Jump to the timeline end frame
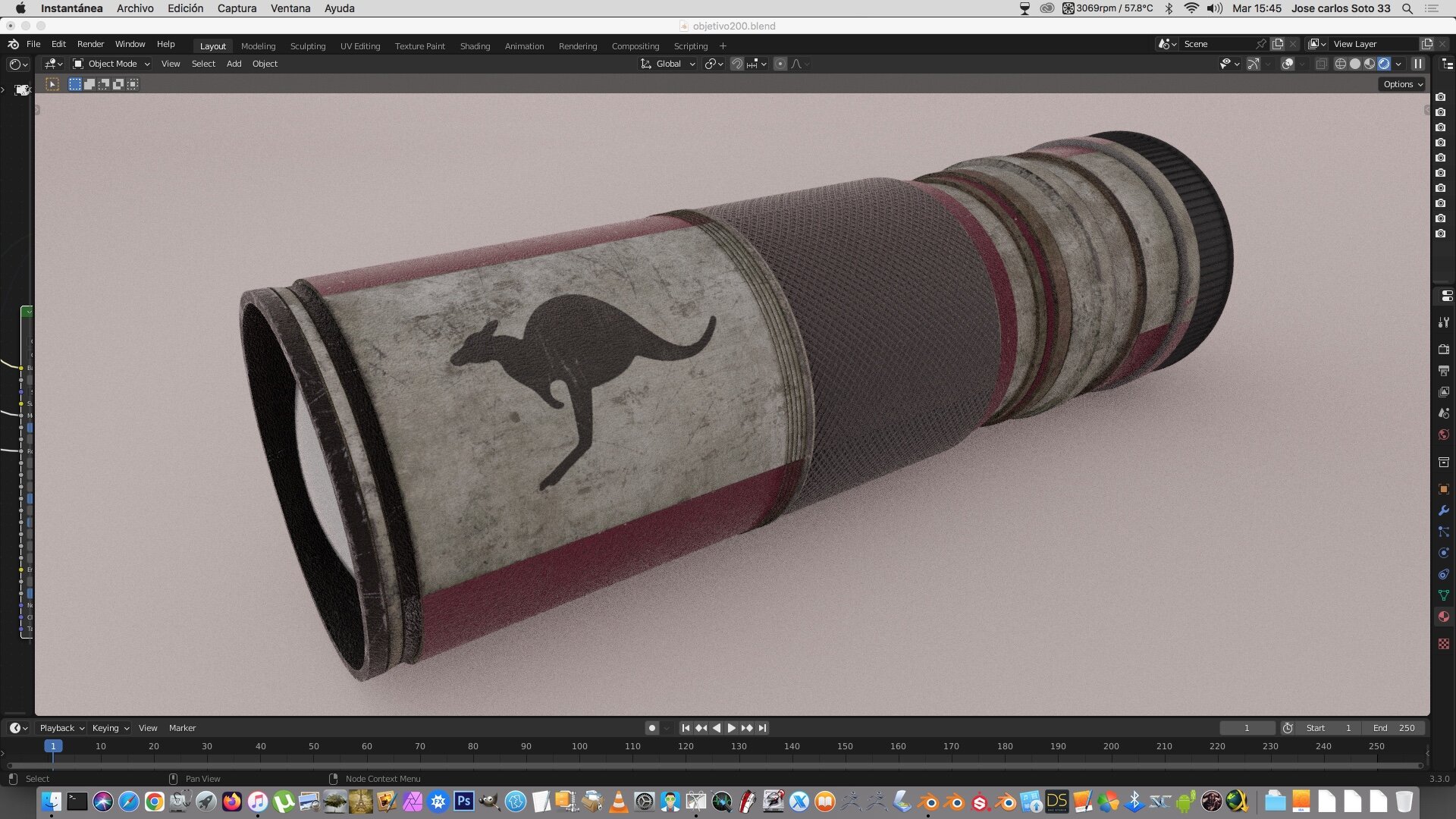The image size is (1456, 819). click(762, 728)
